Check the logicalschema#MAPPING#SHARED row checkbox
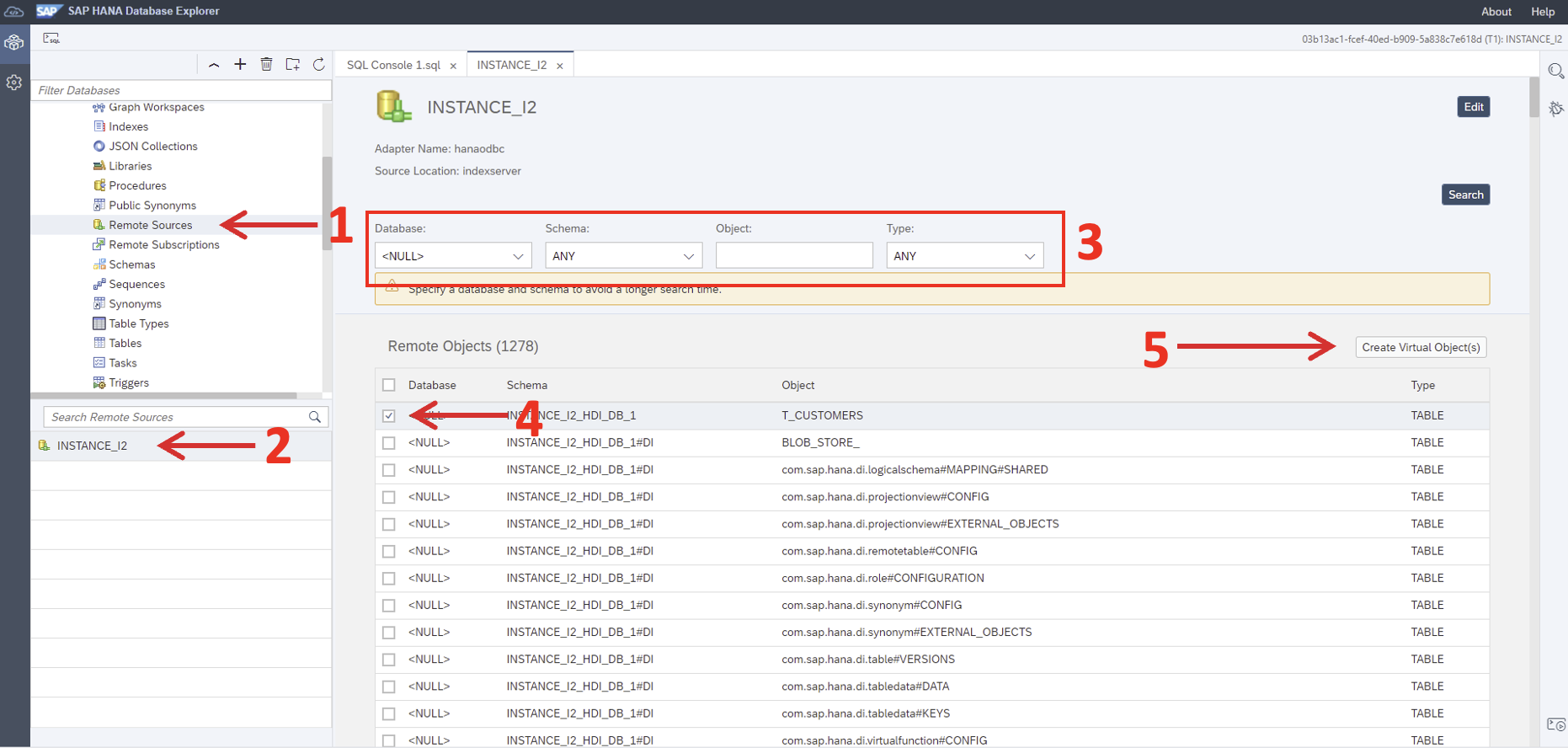The width and height of the screenshot is (1568, 748). pos(388,470)
